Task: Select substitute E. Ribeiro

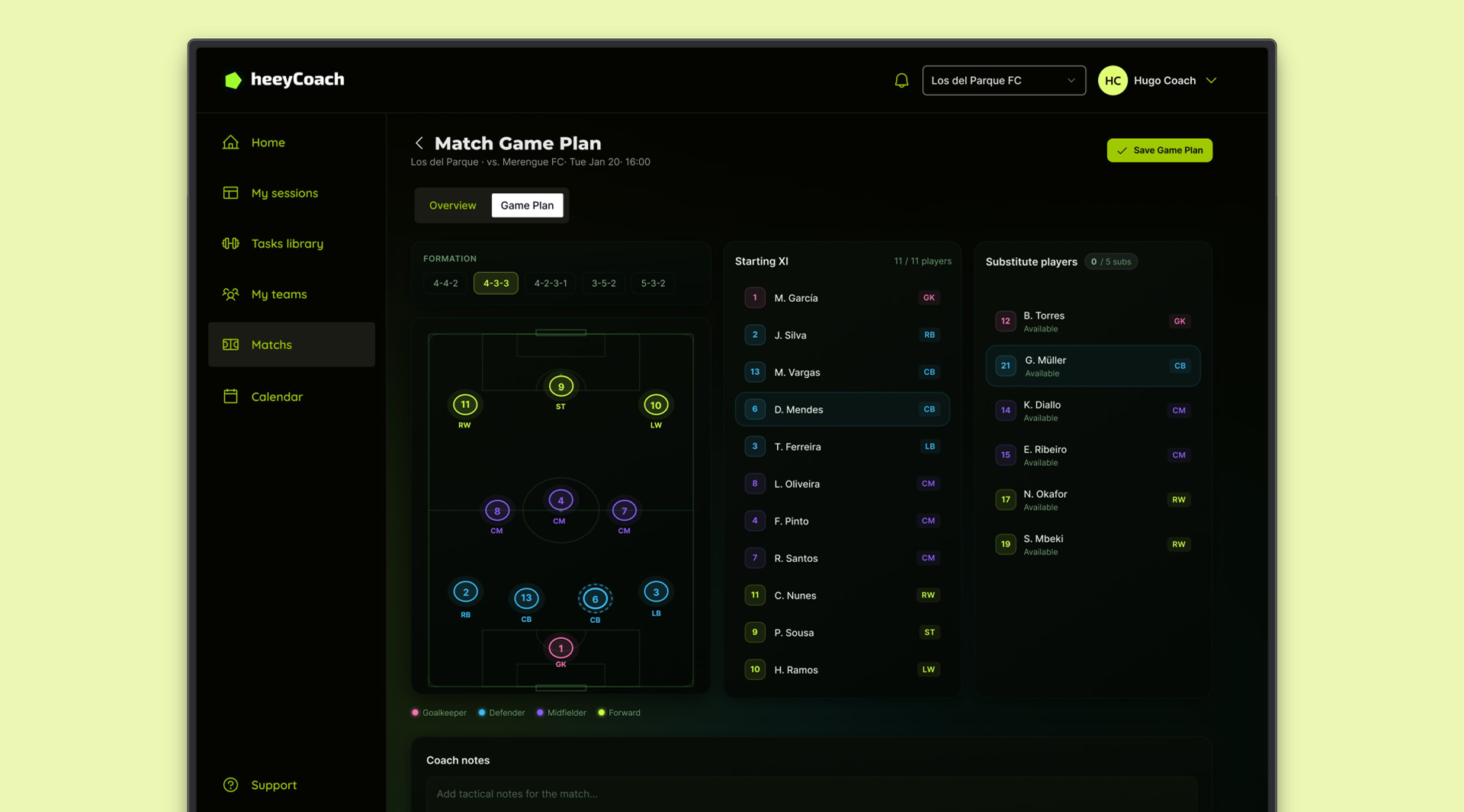Action: coord(1093,455)
